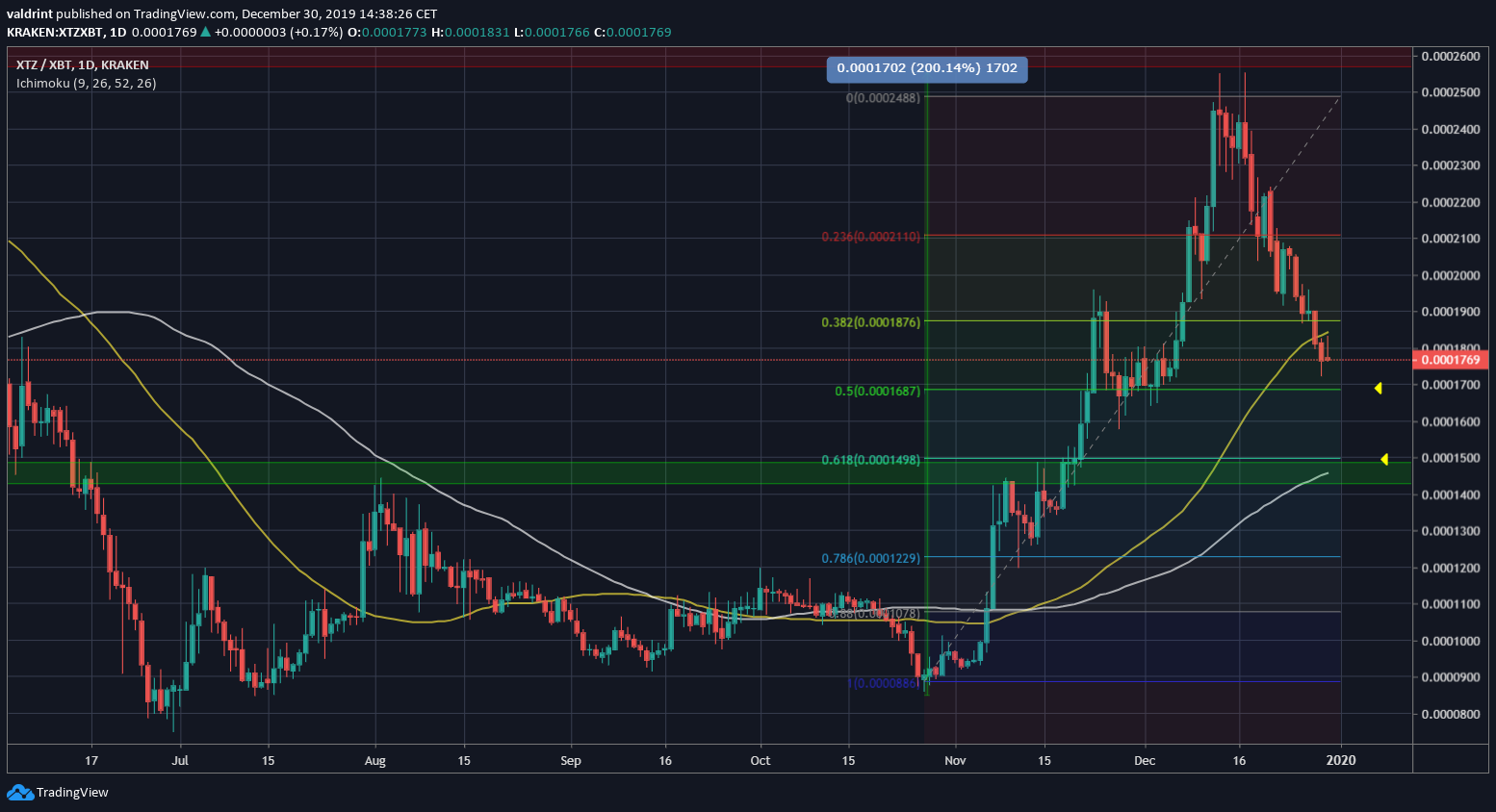Toggle visibility of the Ichimoku (9, 26, 52, 26) indicator

tap(85, 83)
